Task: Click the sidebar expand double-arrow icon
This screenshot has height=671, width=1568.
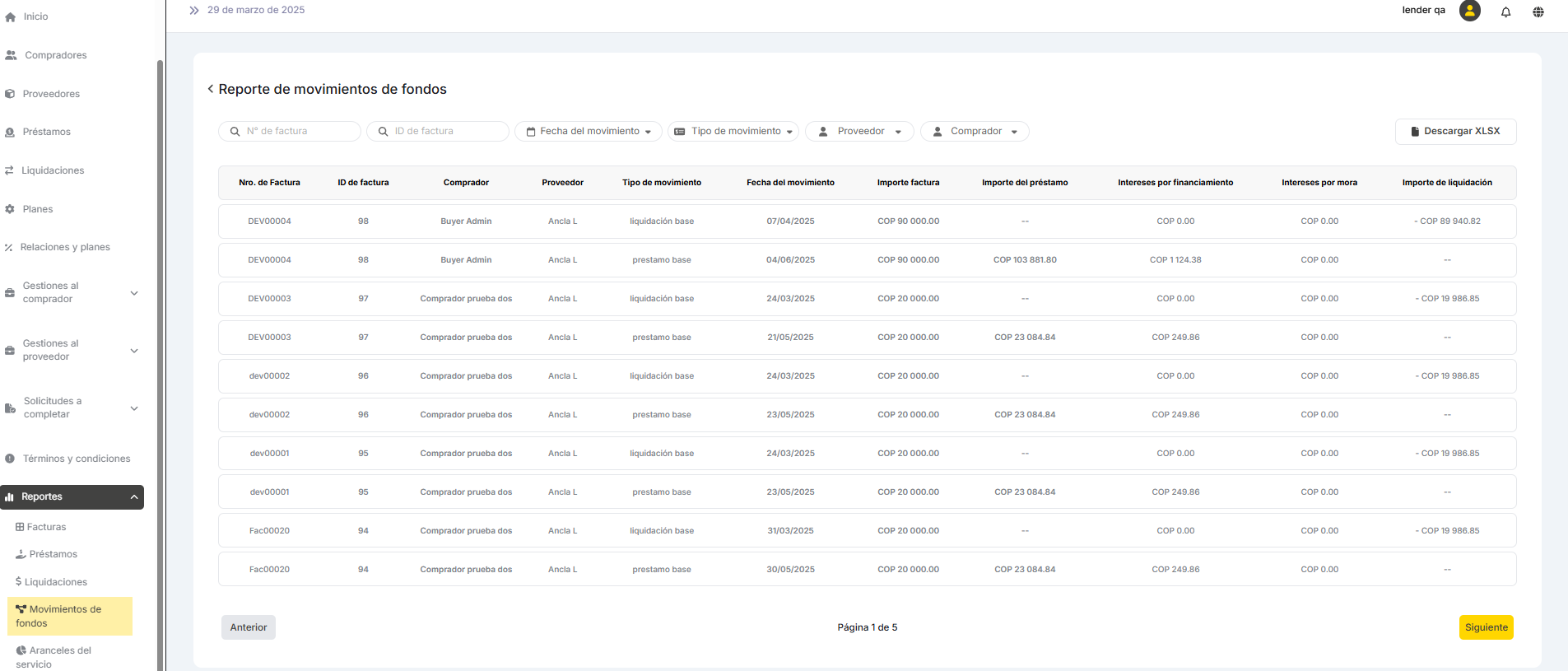Action: pos(194,11)
